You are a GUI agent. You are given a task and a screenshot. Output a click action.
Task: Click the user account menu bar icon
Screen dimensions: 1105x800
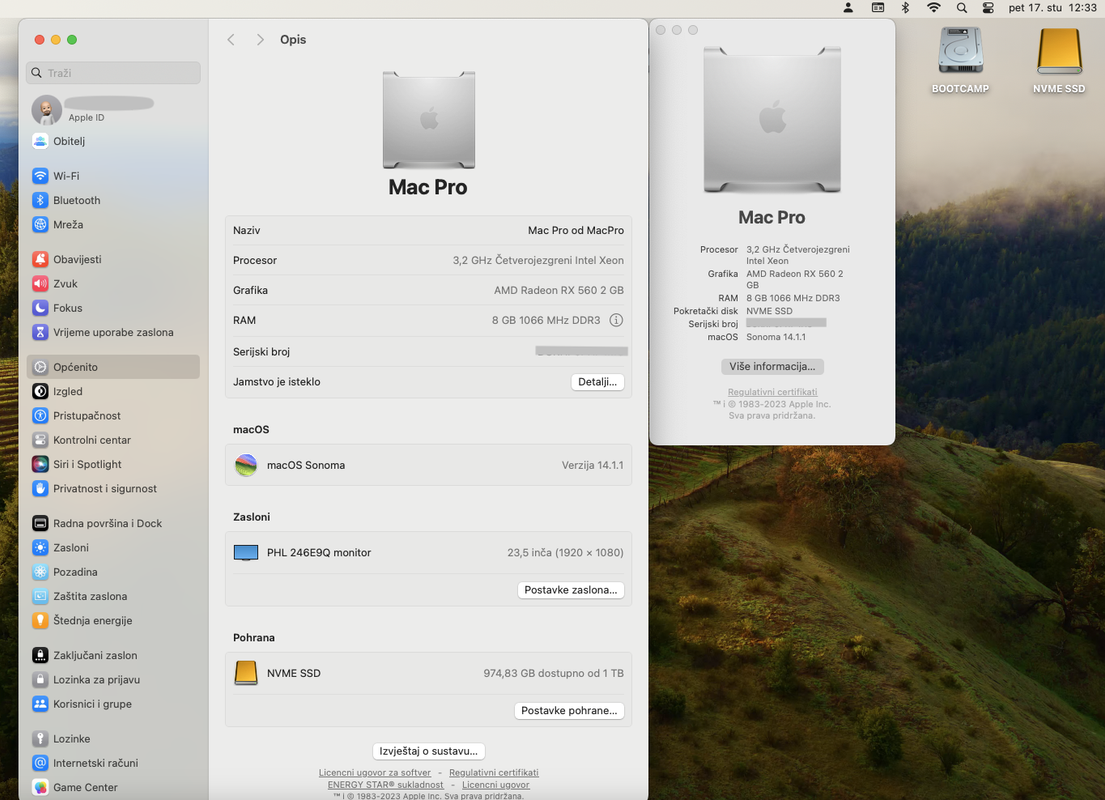pyautogui.click(x=848, y=8)
